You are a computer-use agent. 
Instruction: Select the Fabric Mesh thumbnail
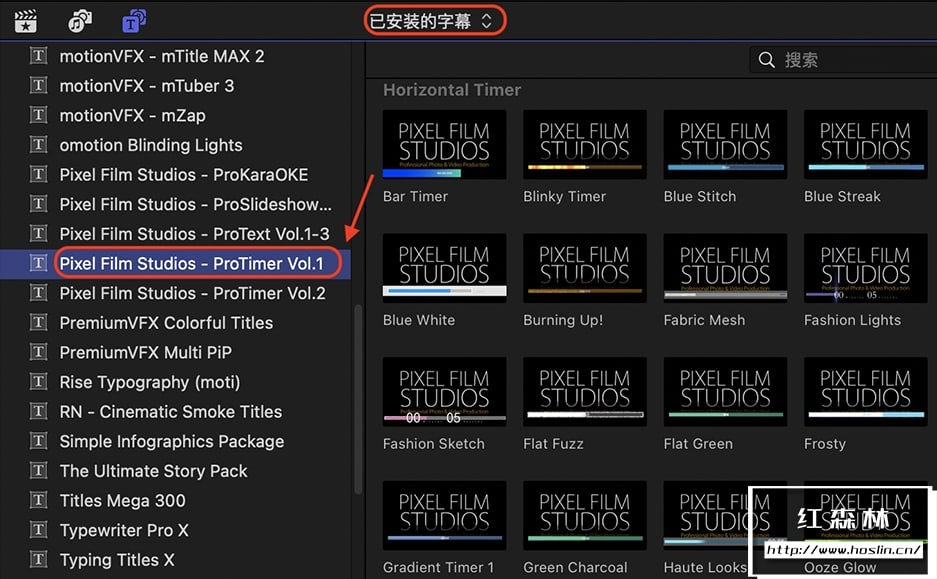point(725,268)
